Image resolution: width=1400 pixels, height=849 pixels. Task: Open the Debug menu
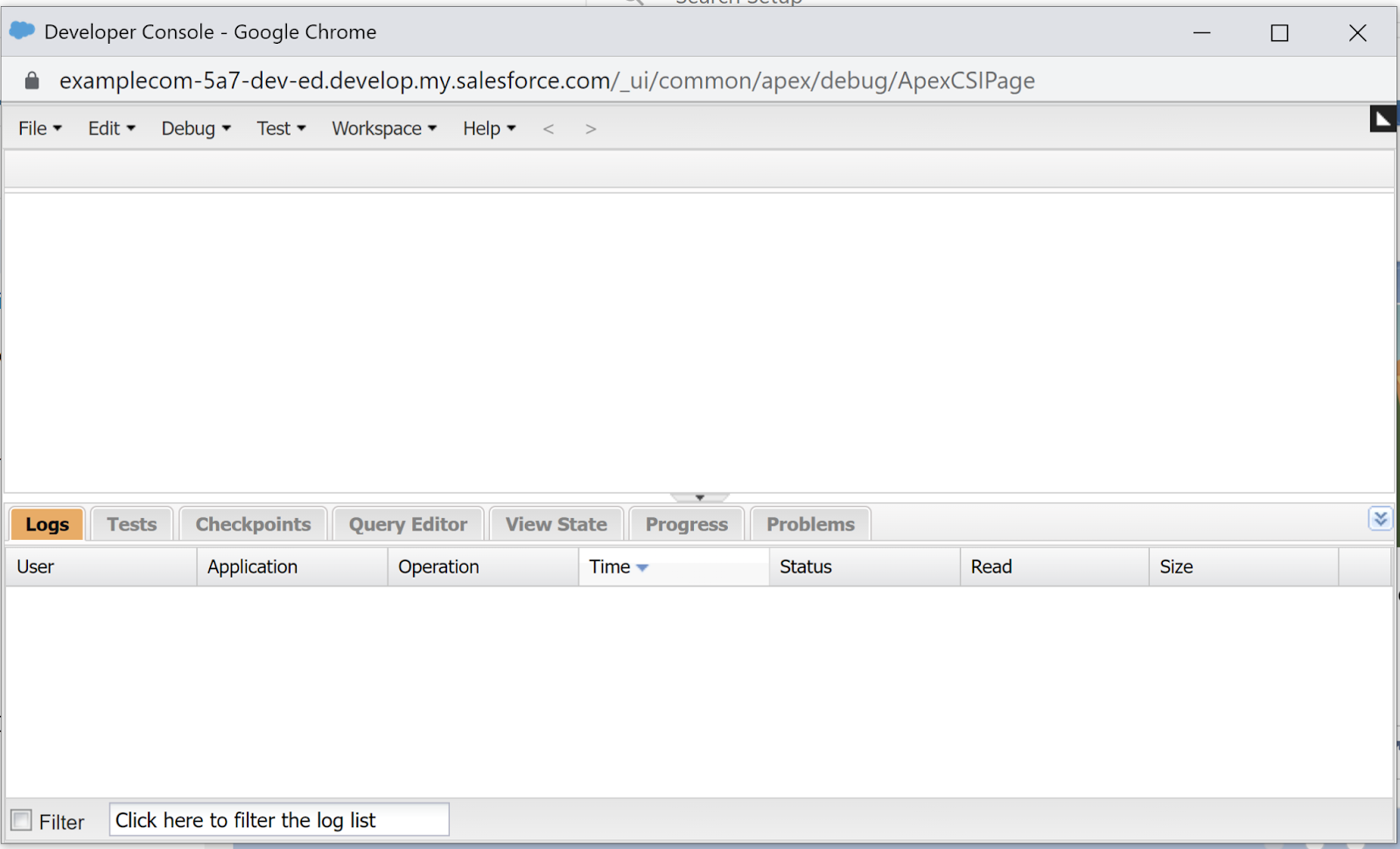(x=196, y=129)
